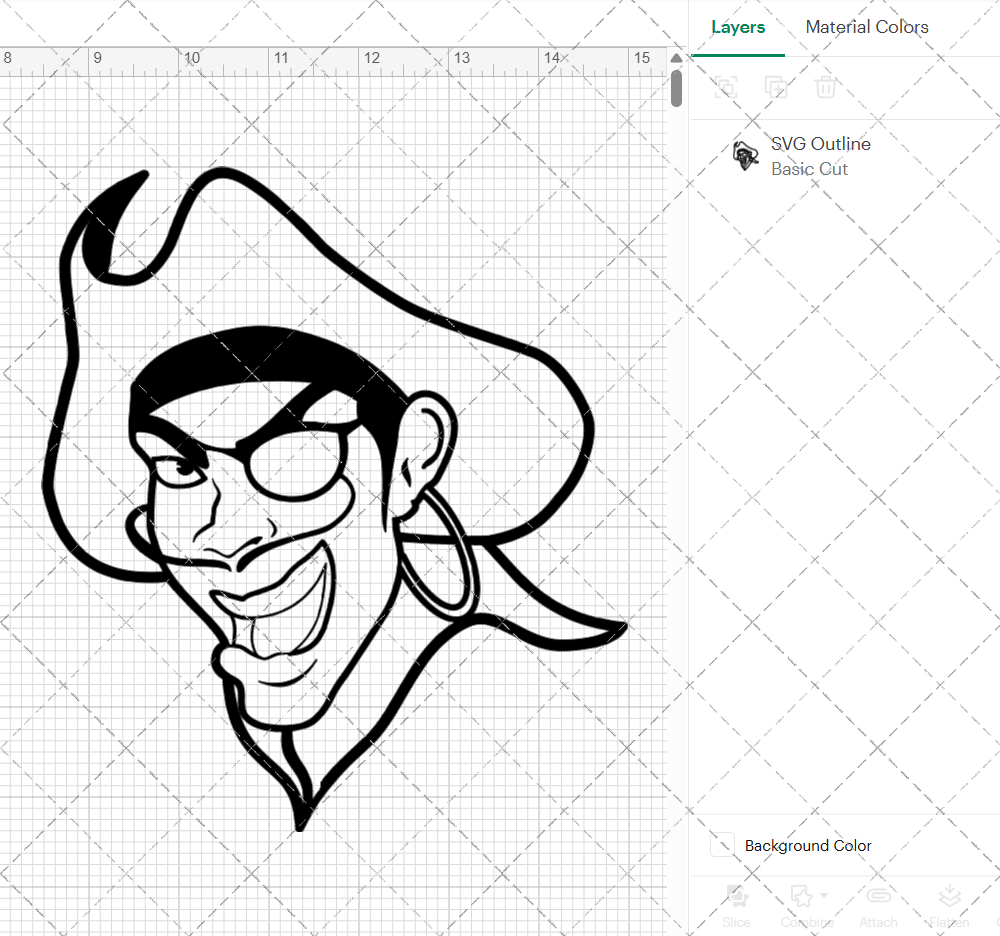Click the Group layers icon
The width and height of the screenshot is (1000, 936).
[x=726, y=87]
